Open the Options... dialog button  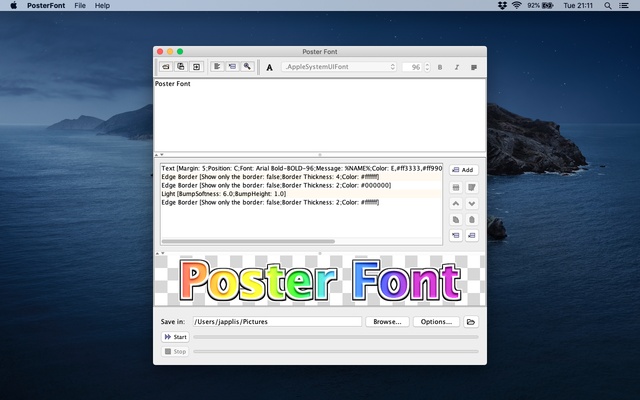point(436,322)
